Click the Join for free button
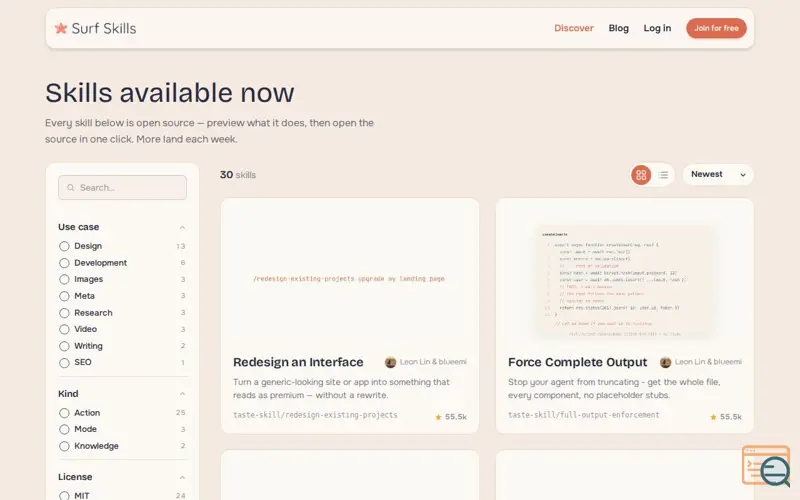Viewport: 800px width, 500px height. click(716, 28)
